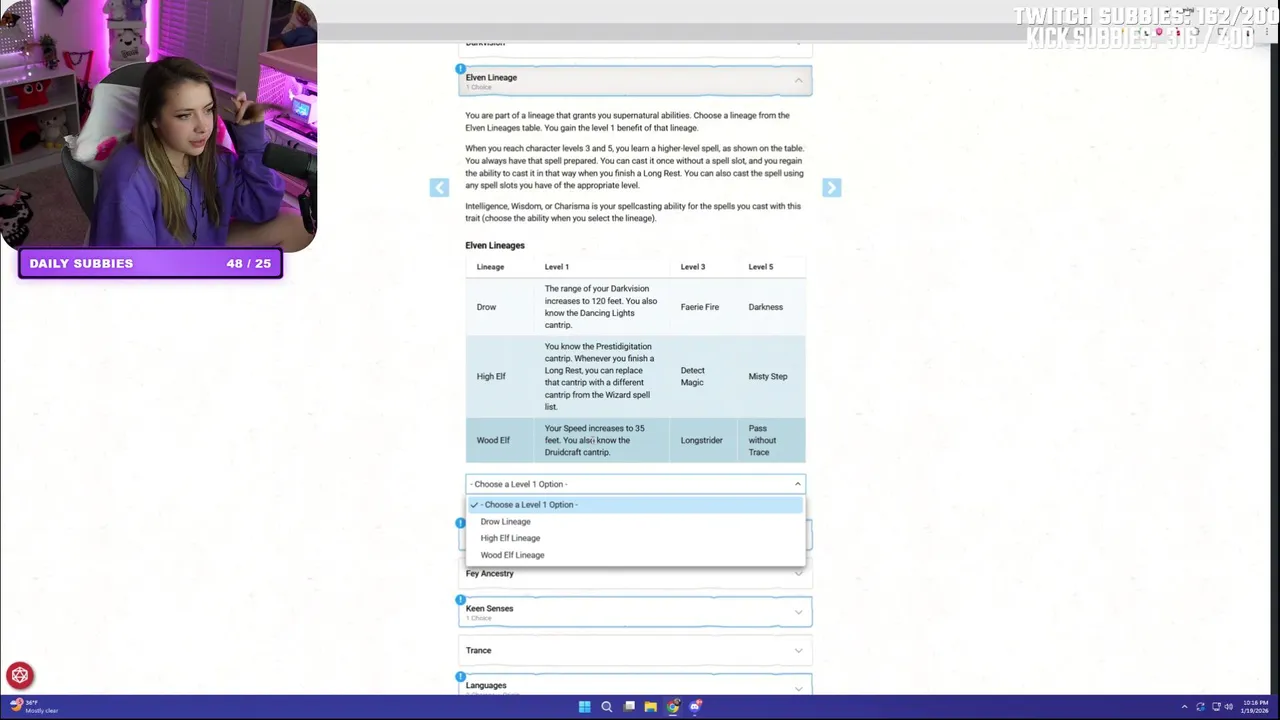Click the Wood Elf row label in table

click(493, 440)
